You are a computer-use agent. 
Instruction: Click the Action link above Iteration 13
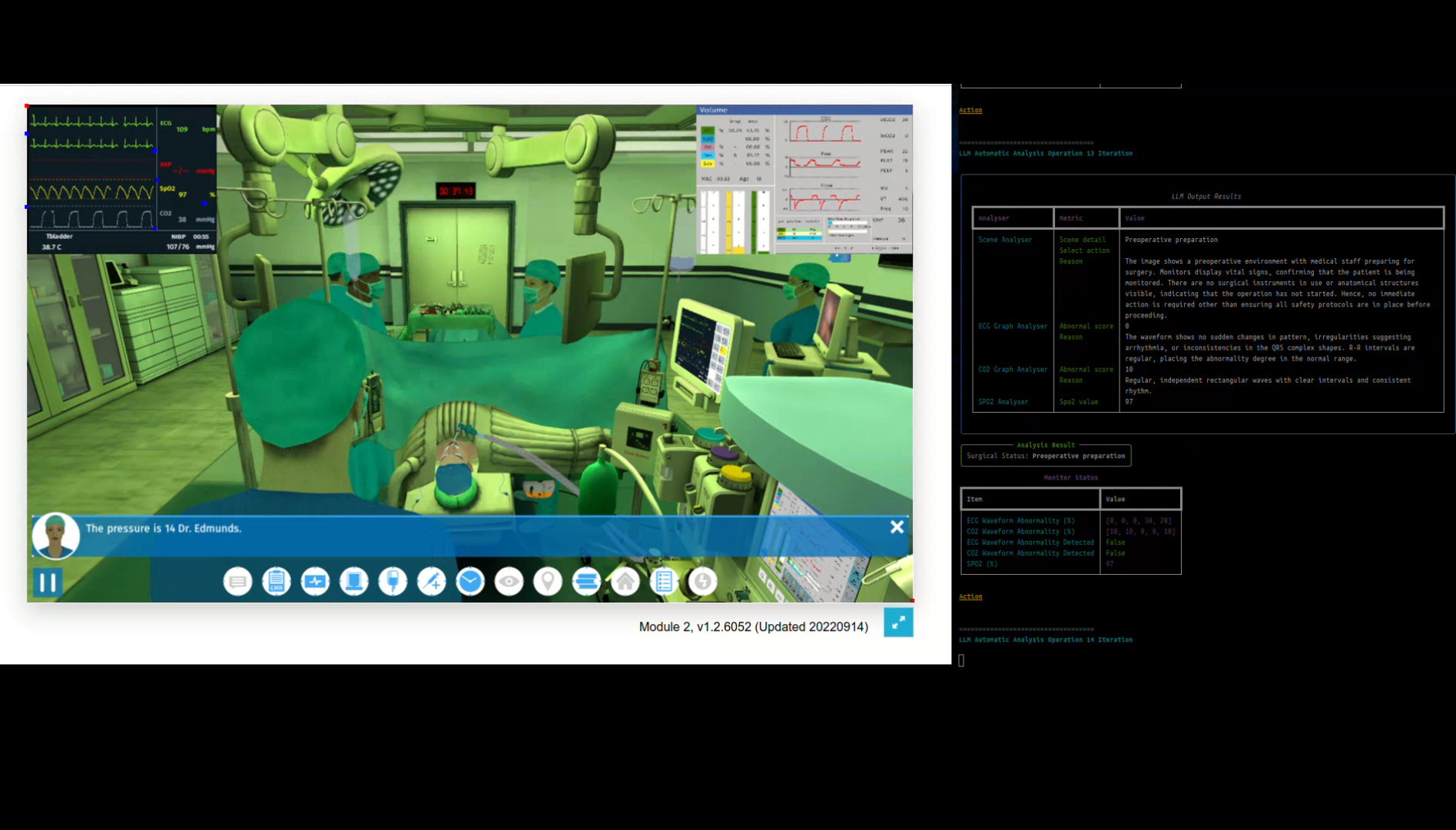[970, 110]
